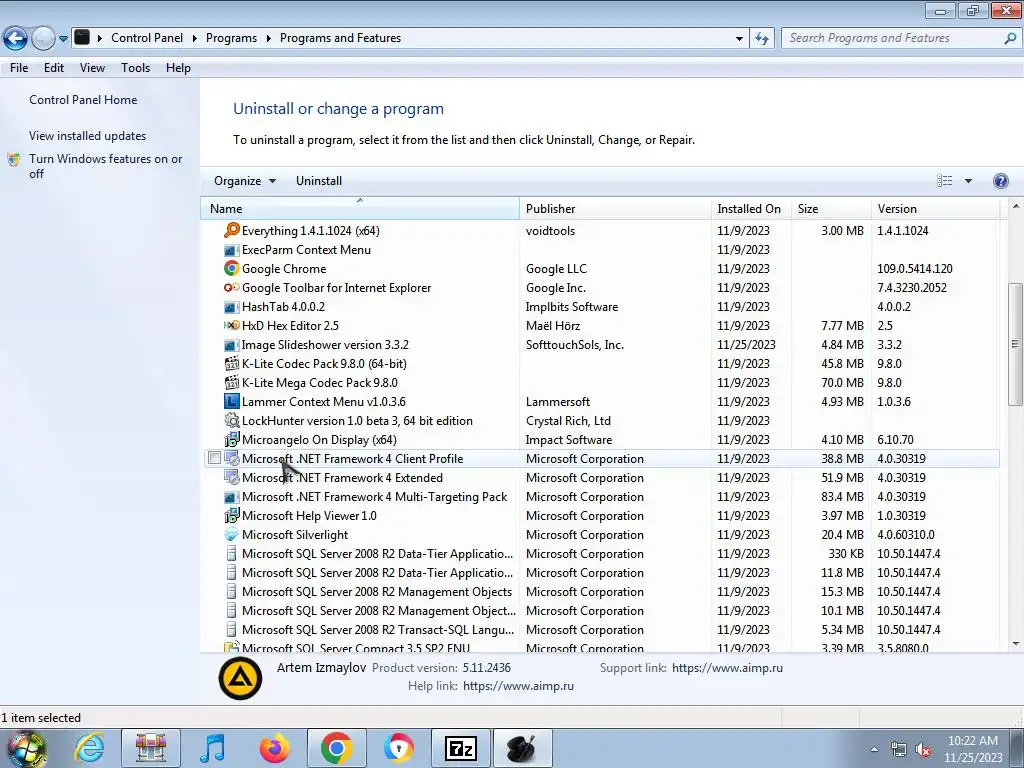Tick the checkbox for .NET Framework 4 Client Profile
The height and width of the screenshot is (768, 1024).
(214, 458)
